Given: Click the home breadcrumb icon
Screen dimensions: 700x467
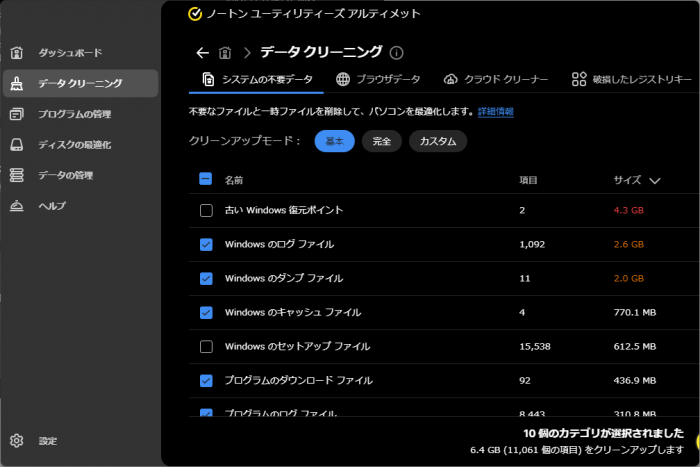Looking at the screenshot, I should (225, 53).
